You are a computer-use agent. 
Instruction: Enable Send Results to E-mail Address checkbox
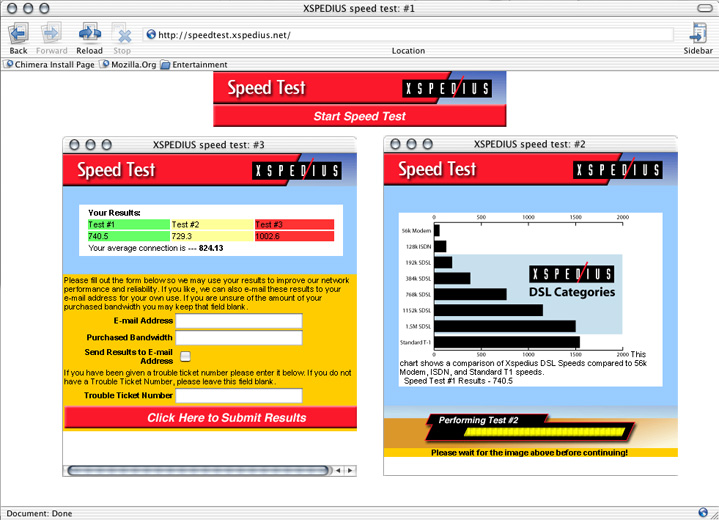[185, 356]
